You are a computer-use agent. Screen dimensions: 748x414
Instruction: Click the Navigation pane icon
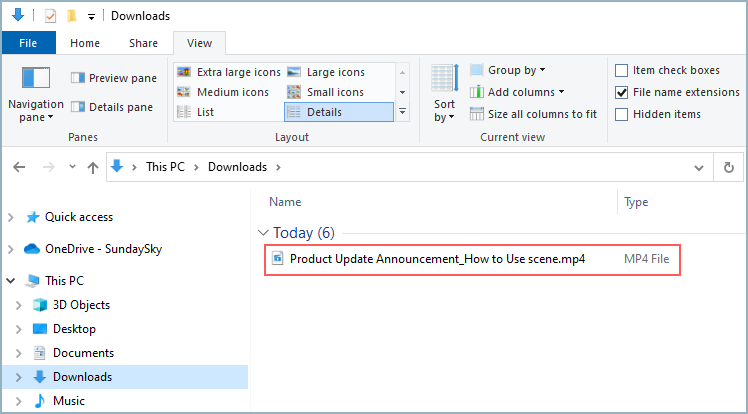pos(35,80)
